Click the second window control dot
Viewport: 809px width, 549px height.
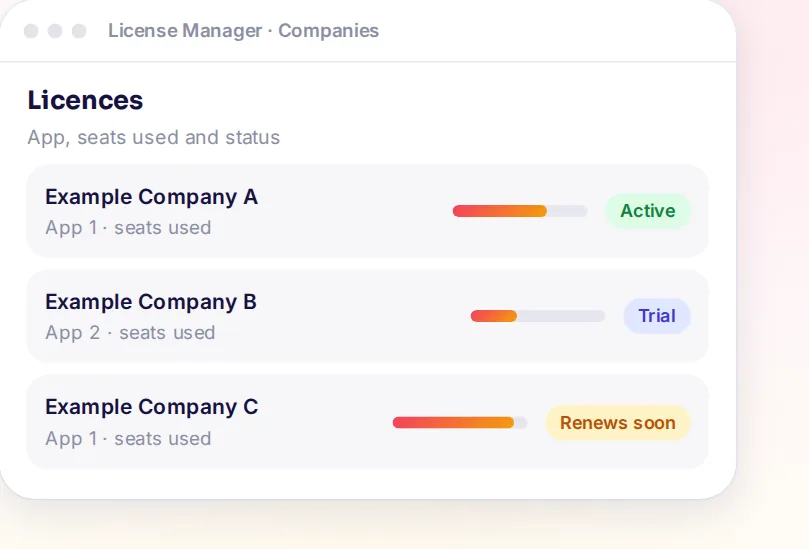[x=55, y=31]
